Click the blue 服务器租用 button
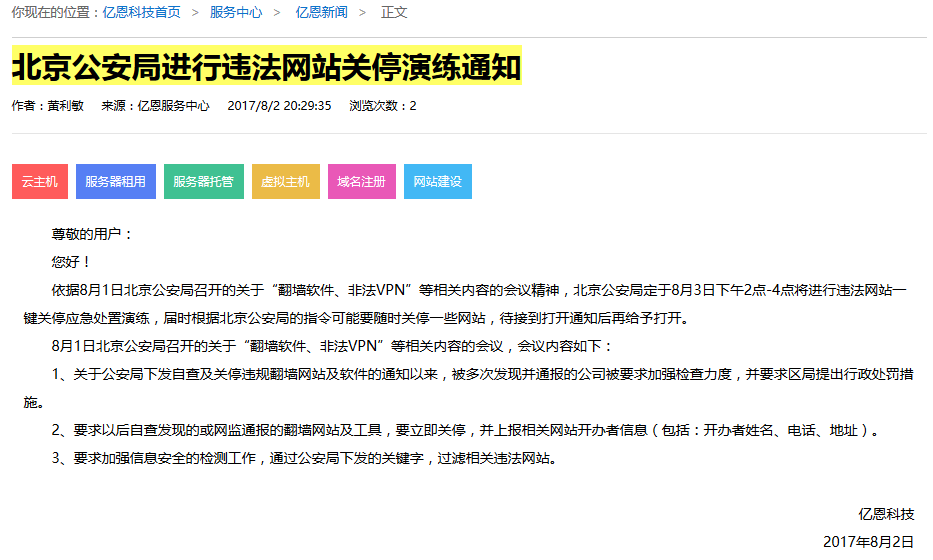The width and height of the screenshot is (933, 560). (115, 182)
